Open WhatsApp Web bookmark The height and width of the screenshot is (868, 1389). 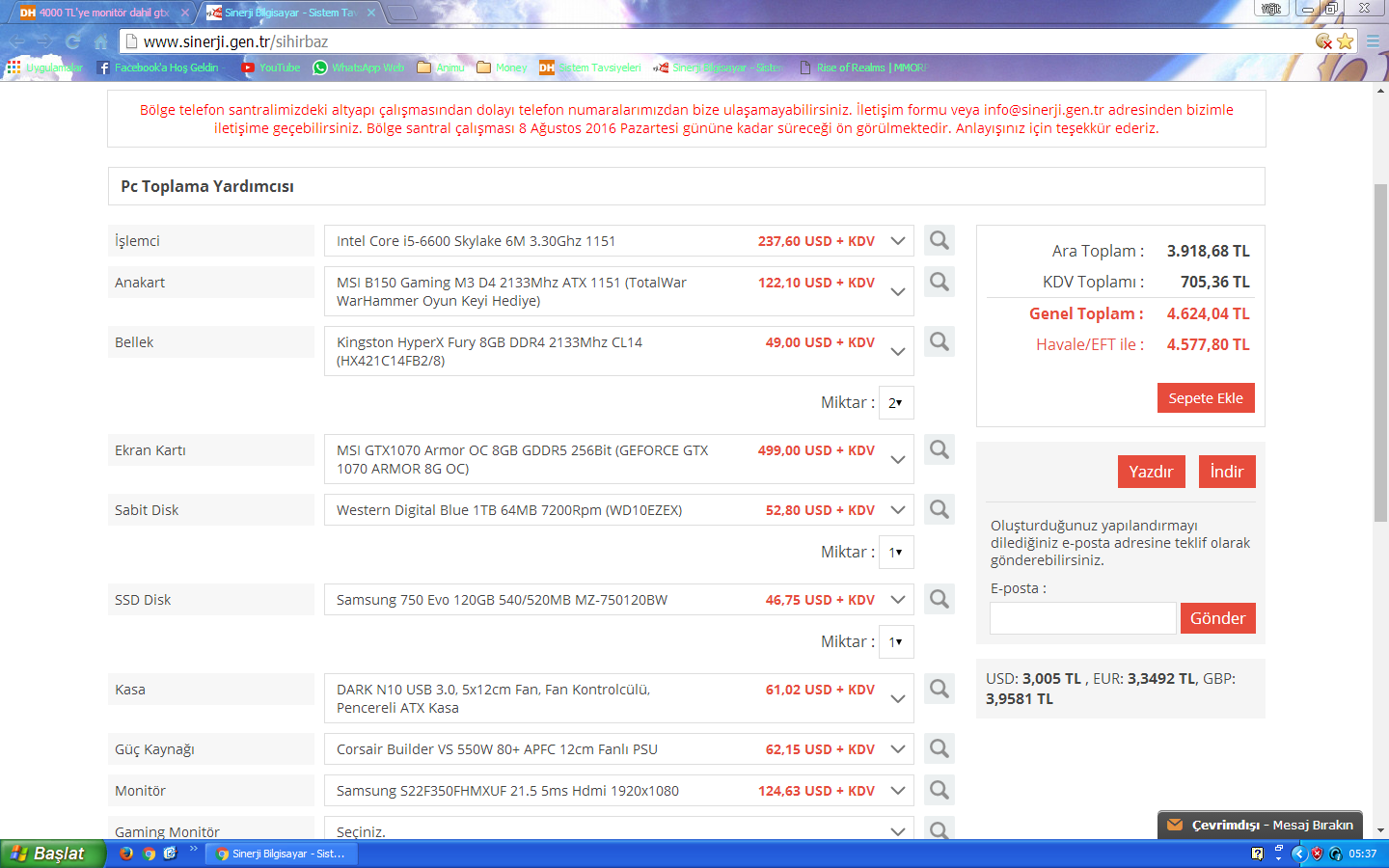coord(359,68)
